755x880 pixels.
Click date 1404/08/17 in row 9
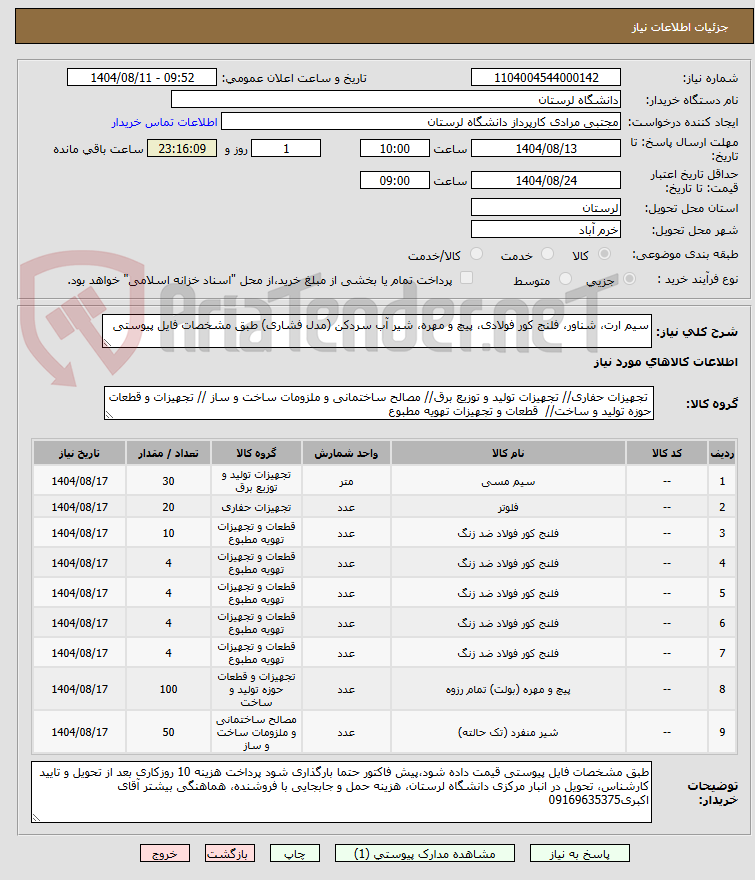(x=79, y=732)
